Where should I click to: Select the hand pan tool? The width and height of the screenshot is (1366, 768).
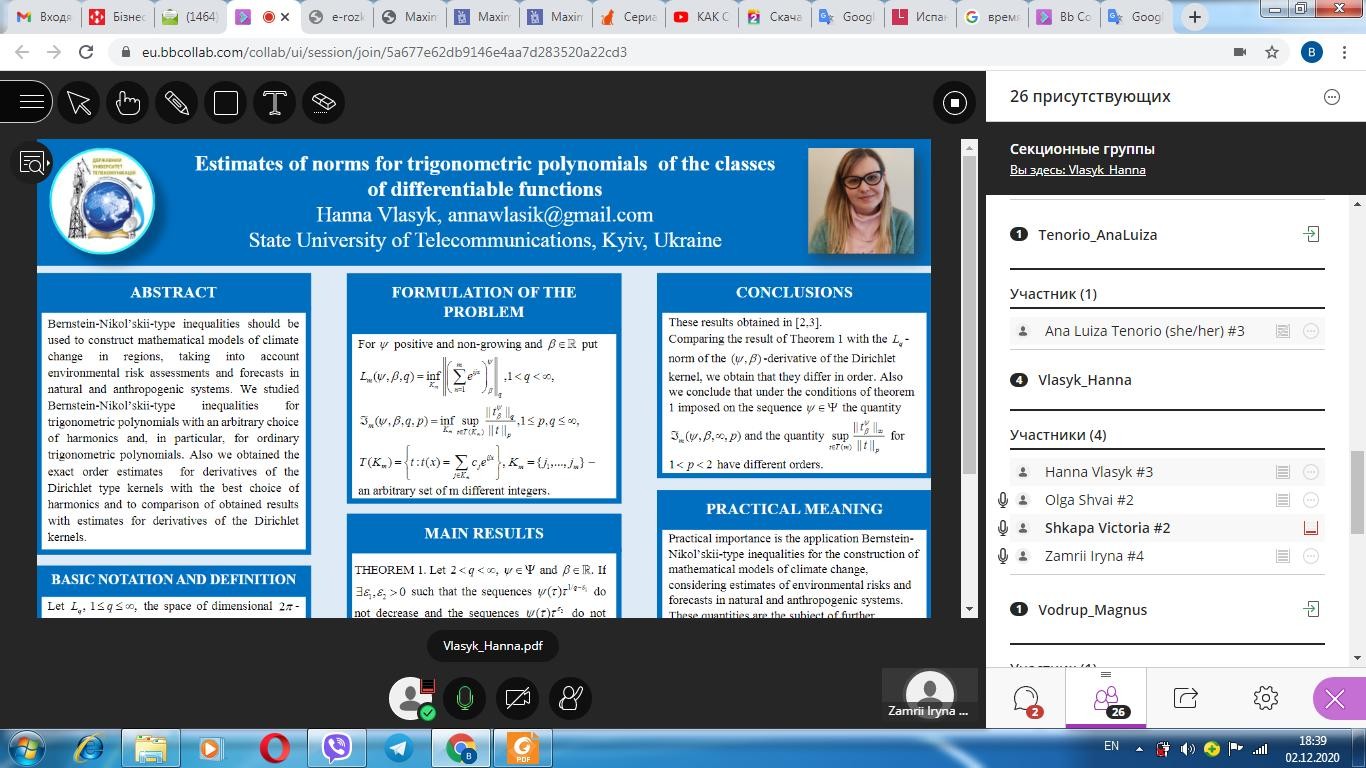point(128,102)
